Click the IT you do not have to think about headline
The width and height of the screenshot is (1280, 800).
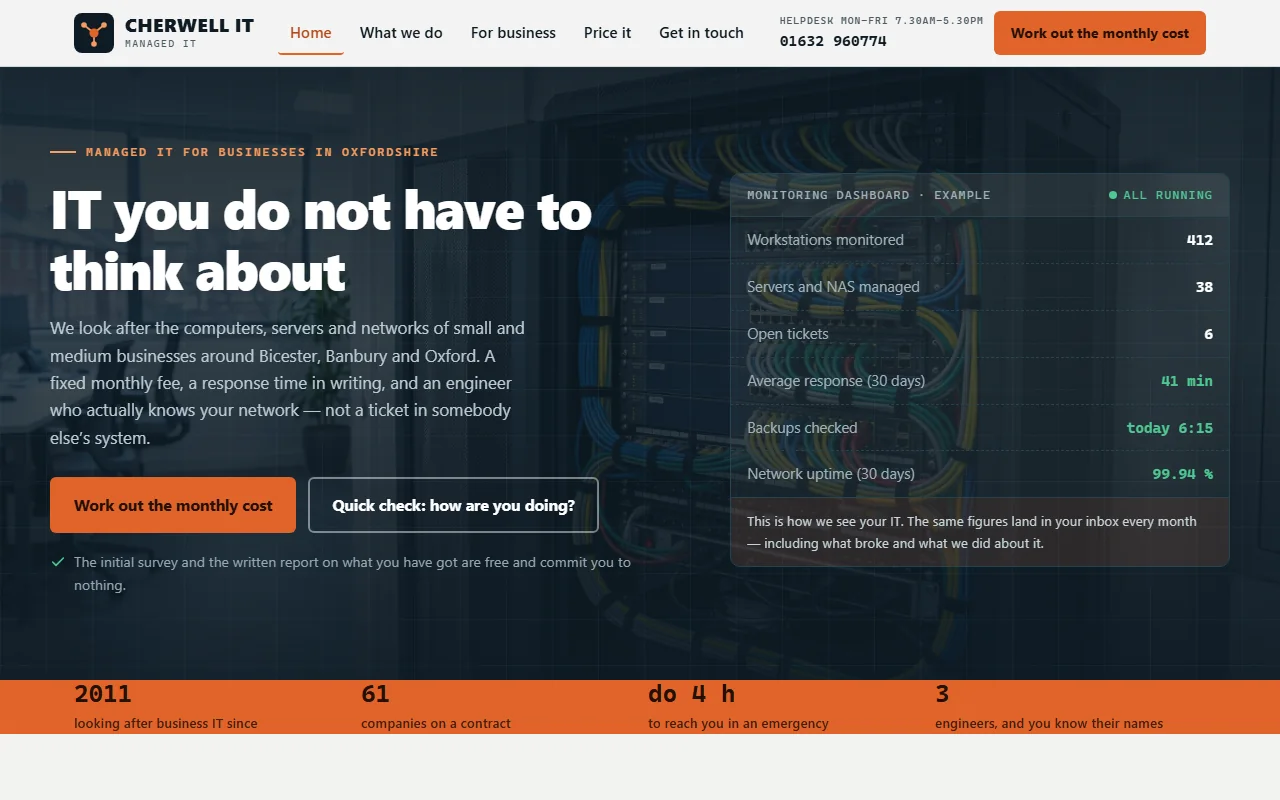tap(321, 241)
